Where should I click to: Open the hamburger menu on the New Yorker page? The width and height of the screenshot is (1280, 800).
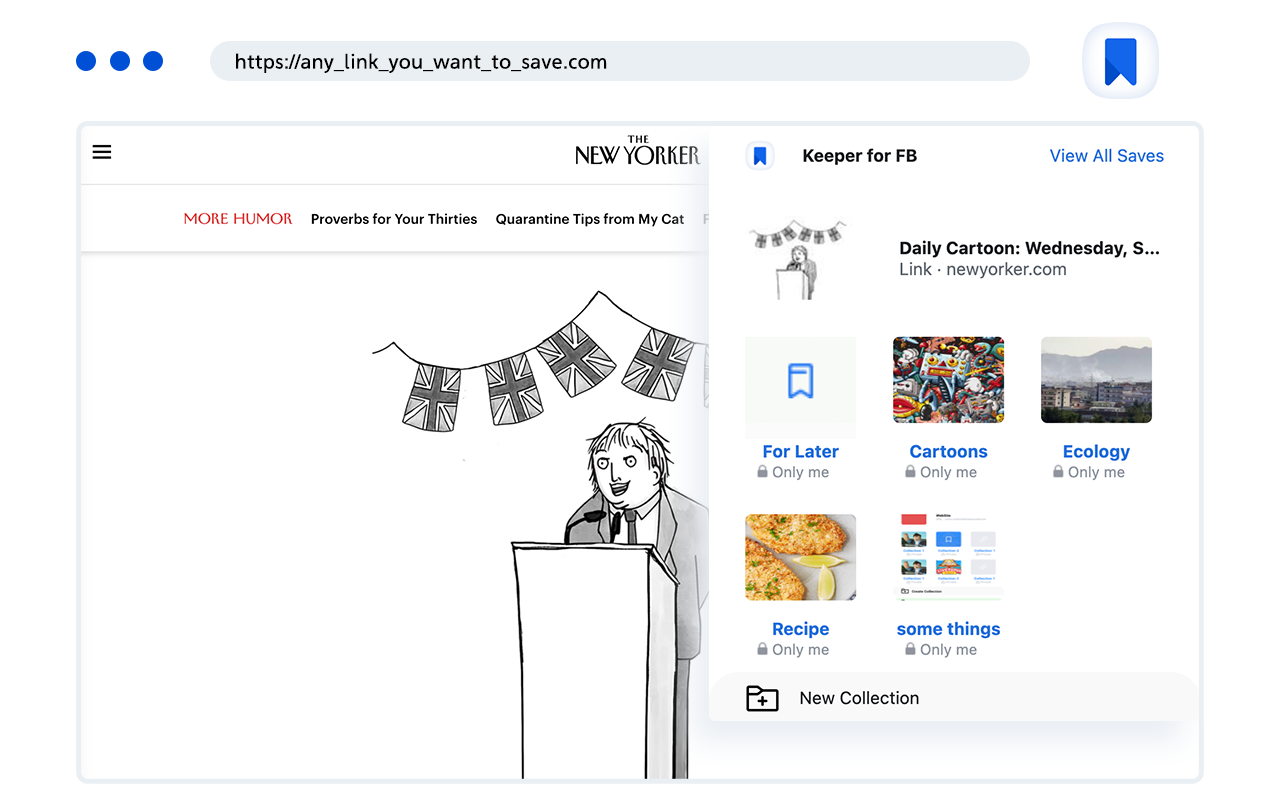click(101, 151)
